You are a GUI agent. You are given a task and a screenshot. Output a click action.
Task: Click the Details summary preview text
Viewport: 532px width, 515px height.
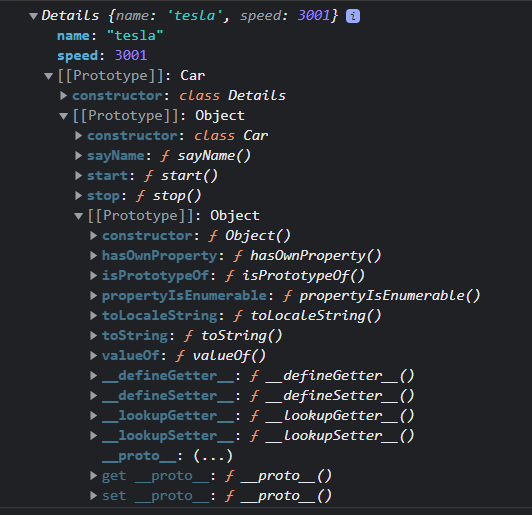pos(190,16)
